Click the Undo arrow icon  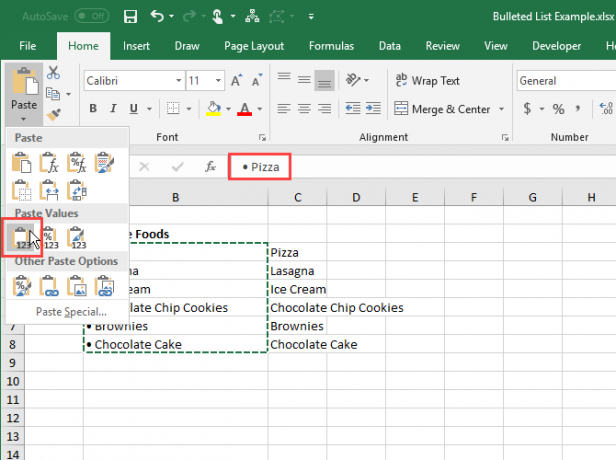(157, 16)
